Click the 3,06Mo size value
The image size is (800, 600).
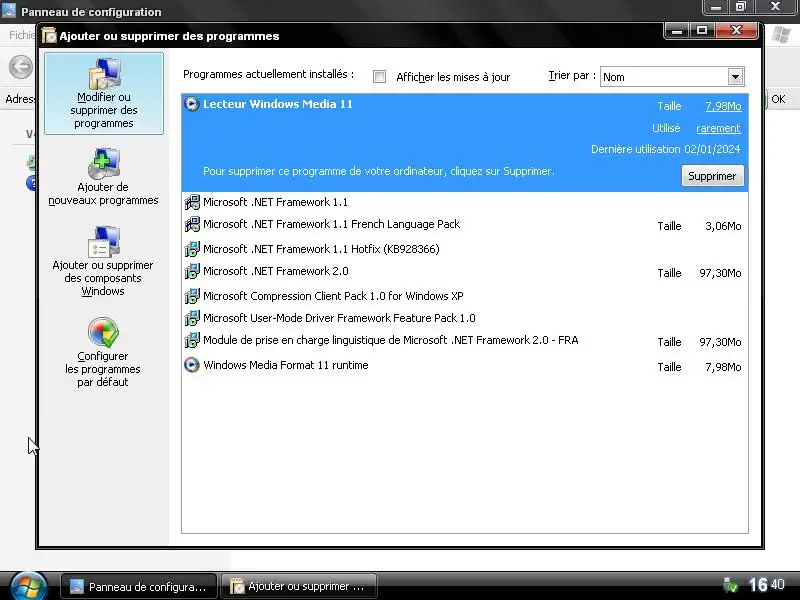click(723, 226)
